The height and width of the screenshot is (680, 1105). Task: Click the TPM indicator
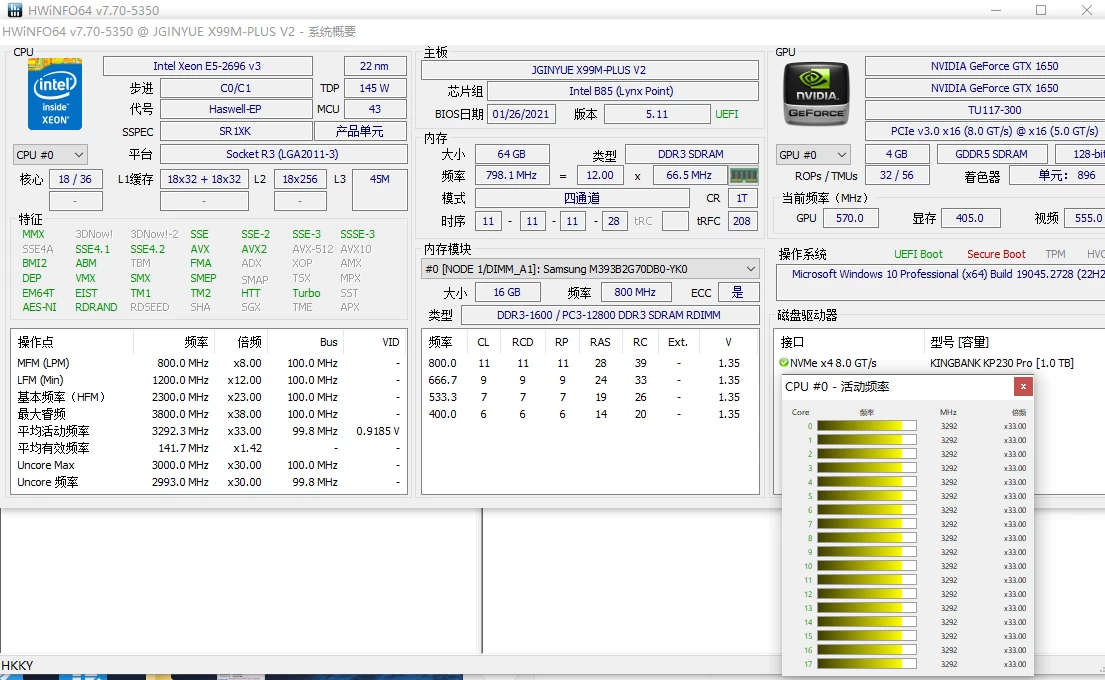(x=1055, y=254)
